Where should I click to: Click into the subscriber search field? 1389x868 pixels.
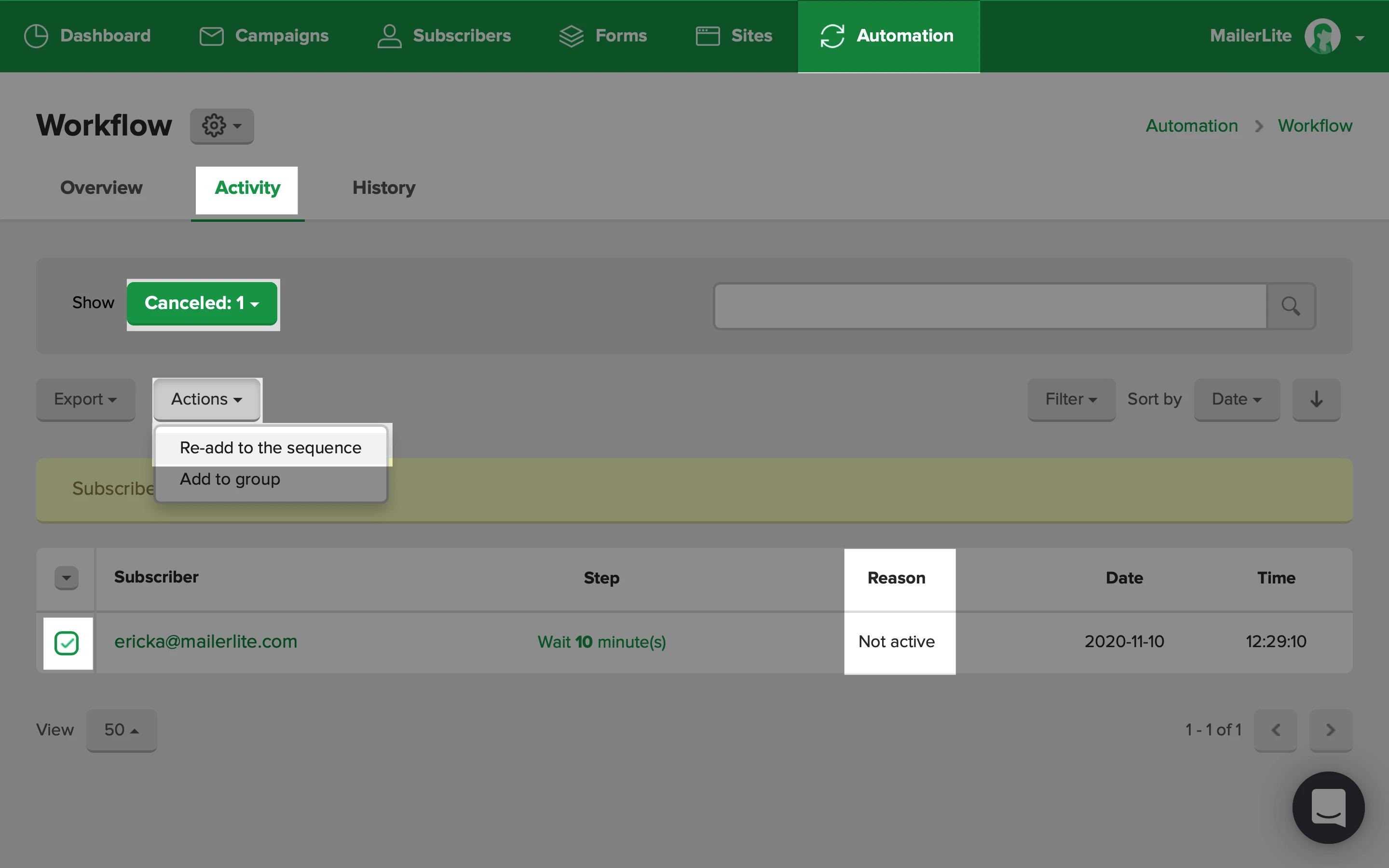tap(990, 306)
